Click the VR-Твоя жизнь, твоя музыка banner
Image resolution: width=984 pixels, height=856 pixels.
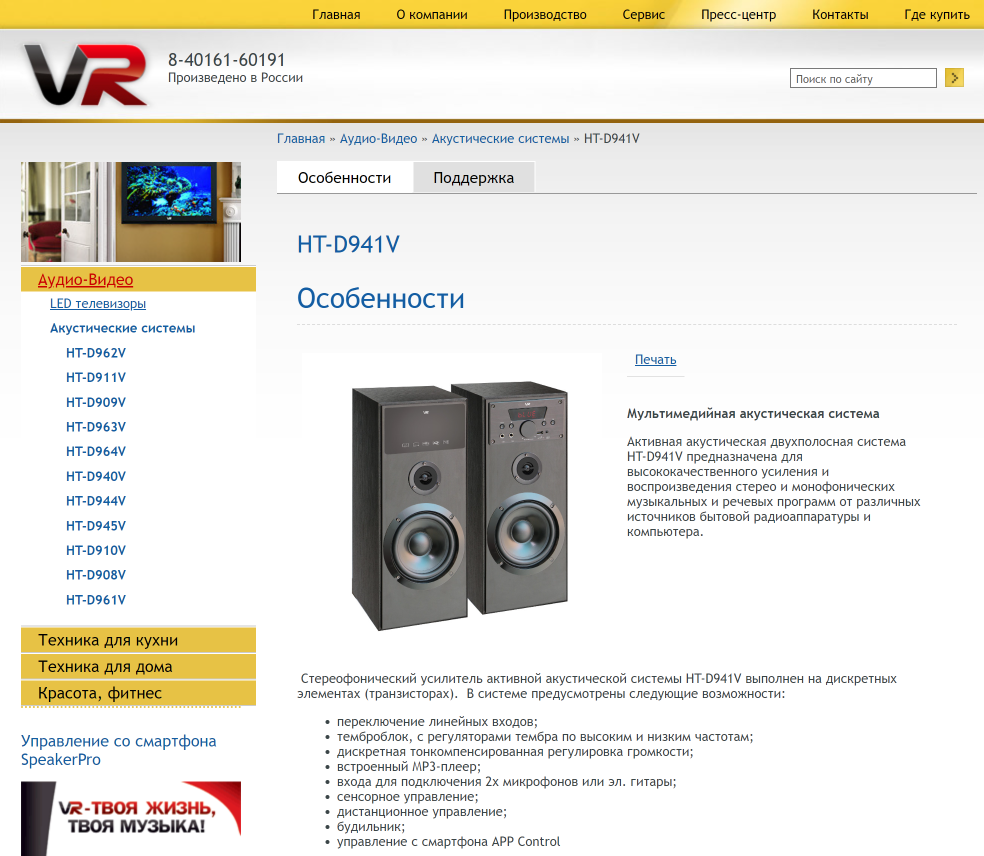point(131,818)
